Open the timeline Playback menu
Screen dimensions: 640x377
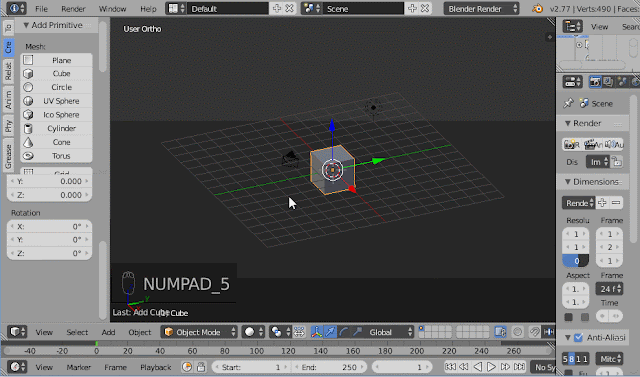point(156,367)
